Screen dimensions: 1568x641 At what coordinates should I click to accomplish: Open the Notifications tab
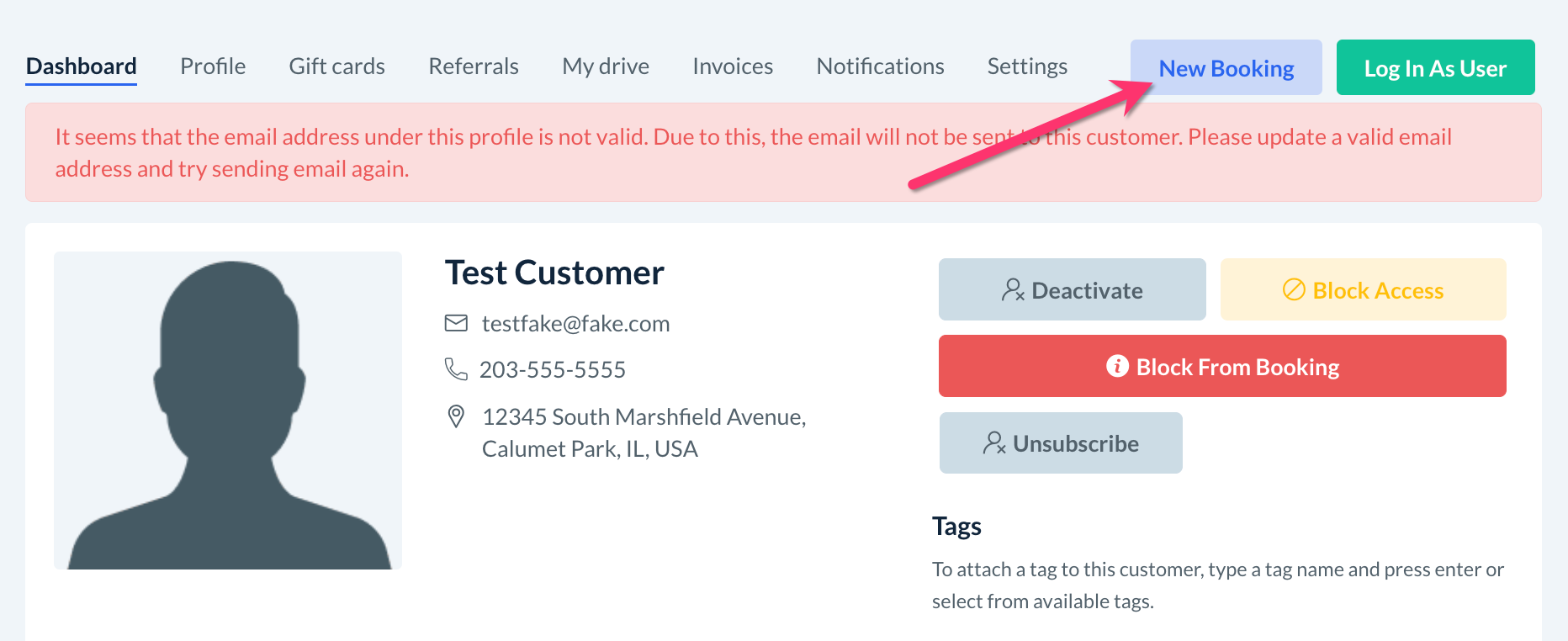pyautogui.click(x=880, y=66)
